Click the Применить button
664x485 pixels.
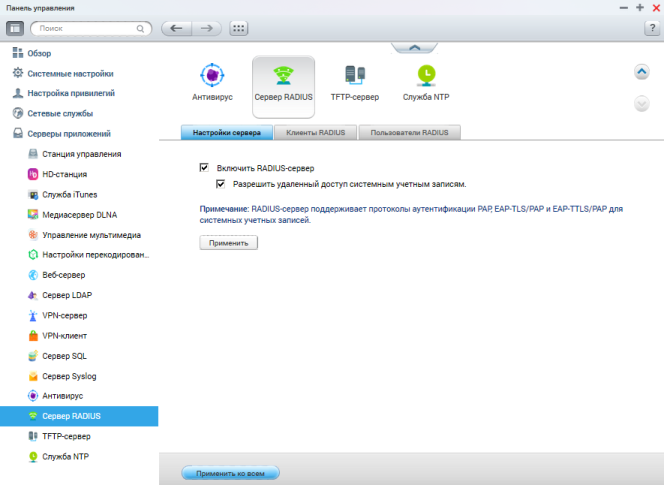229,243
